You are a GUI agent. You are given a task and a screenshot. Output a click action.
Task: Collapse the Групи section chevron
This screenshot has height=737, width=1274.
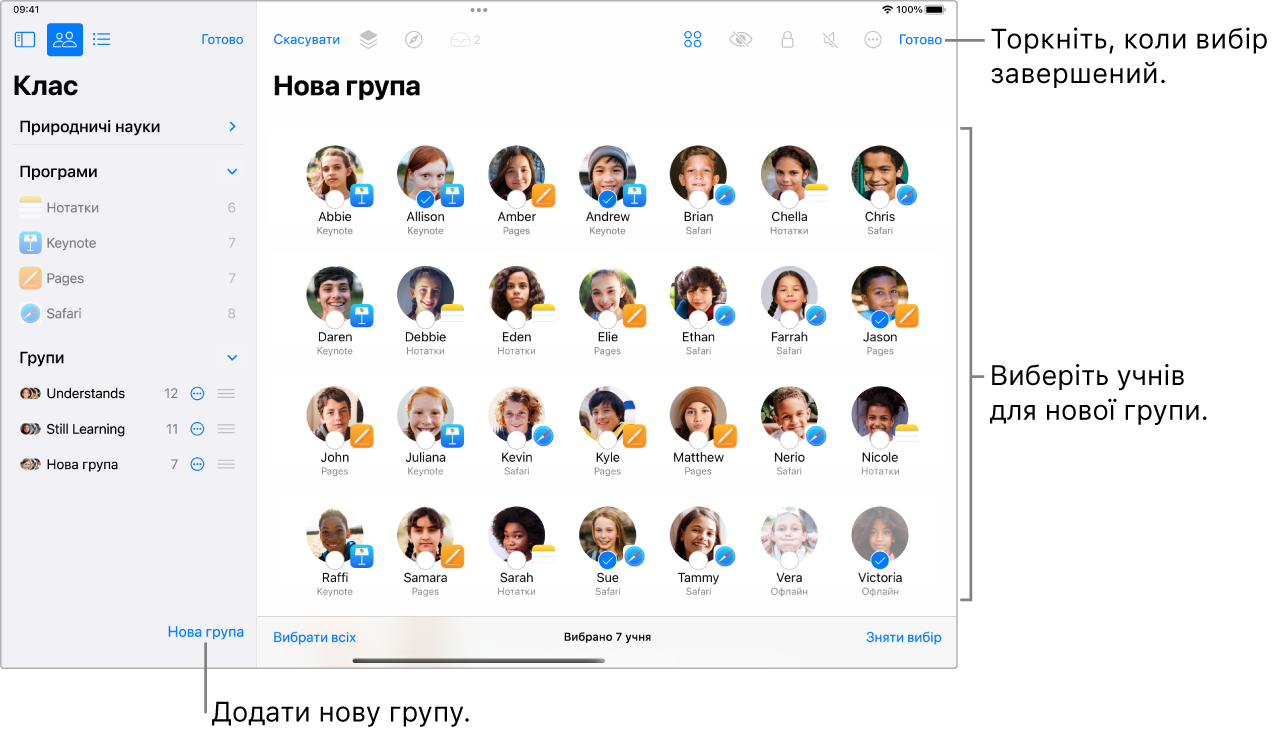232,357
